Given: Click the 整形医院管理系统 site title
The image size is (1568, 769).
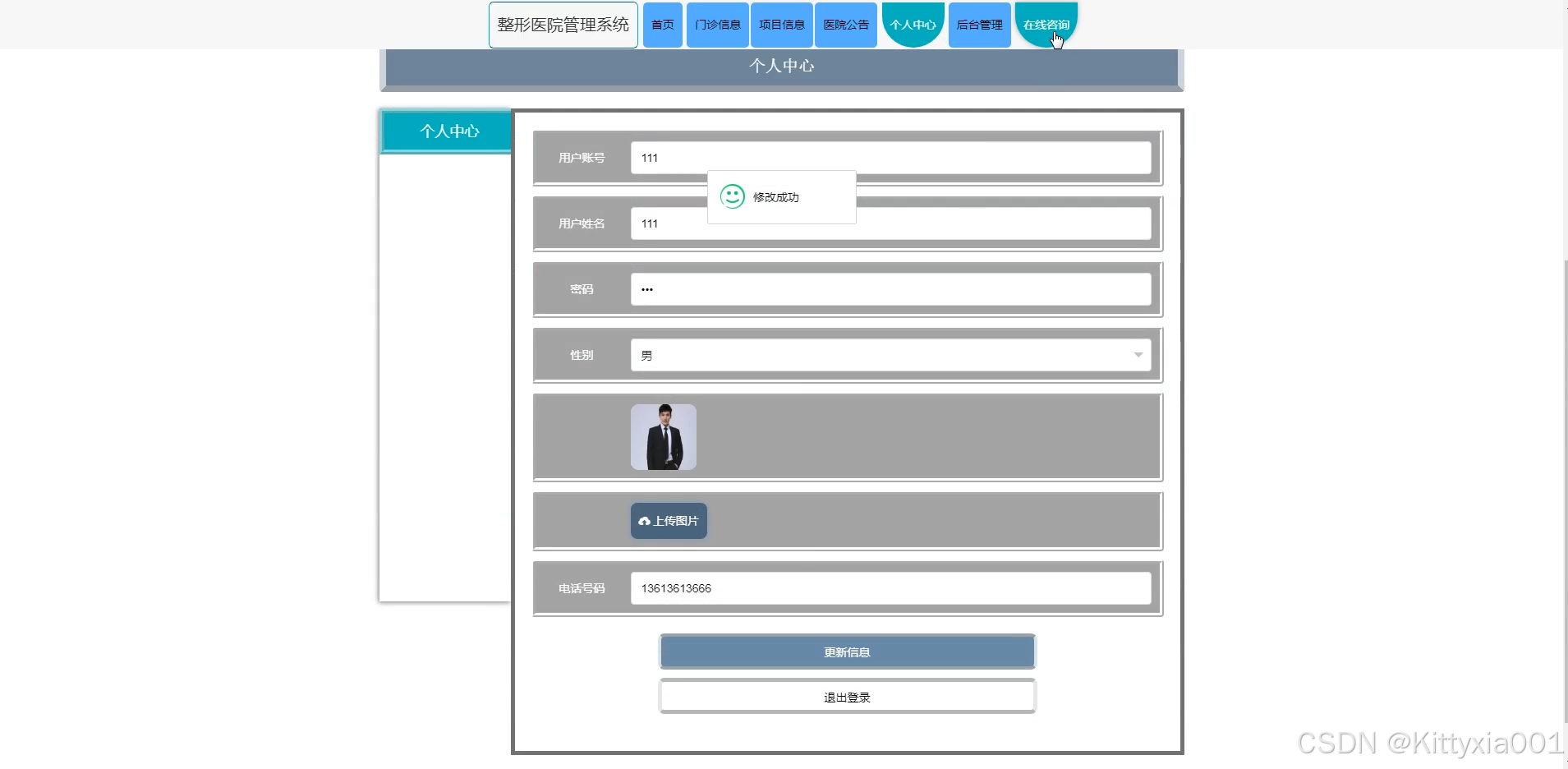Looking at the screenshot, I should pyautogui.click(x=563, y=25).
